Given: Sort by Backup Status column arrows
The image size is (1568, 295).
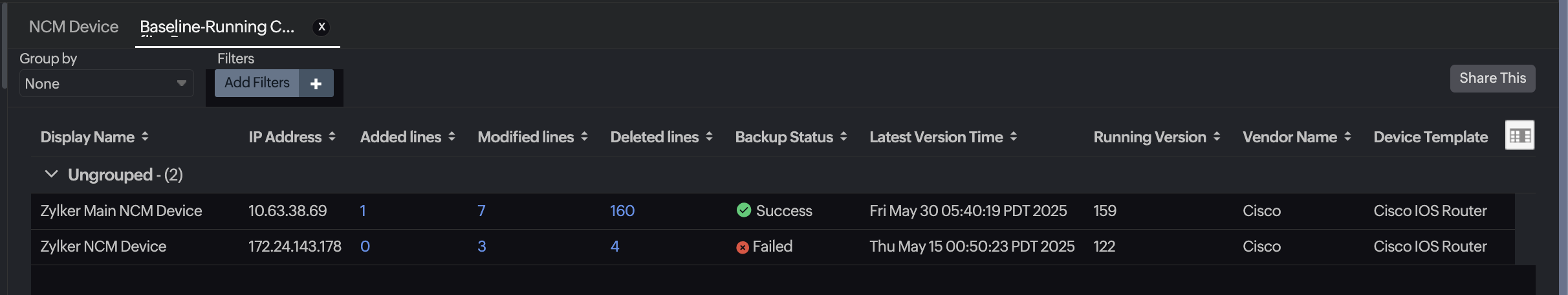Looking at the screenshot, I should (x=844, y=137).
